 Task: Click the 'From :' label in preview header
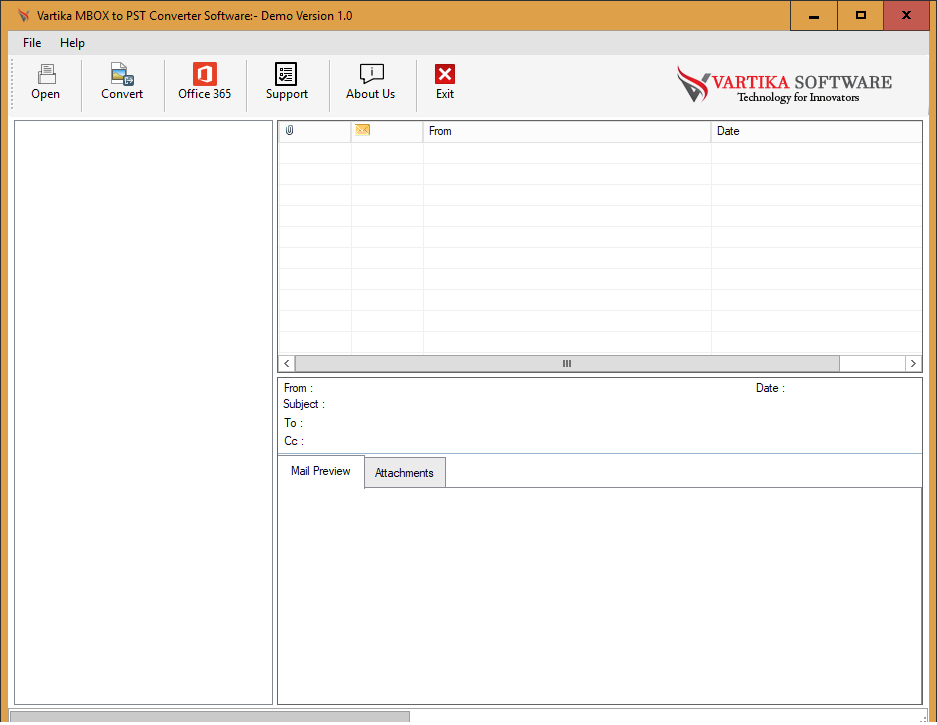click(x=298, y=388)
